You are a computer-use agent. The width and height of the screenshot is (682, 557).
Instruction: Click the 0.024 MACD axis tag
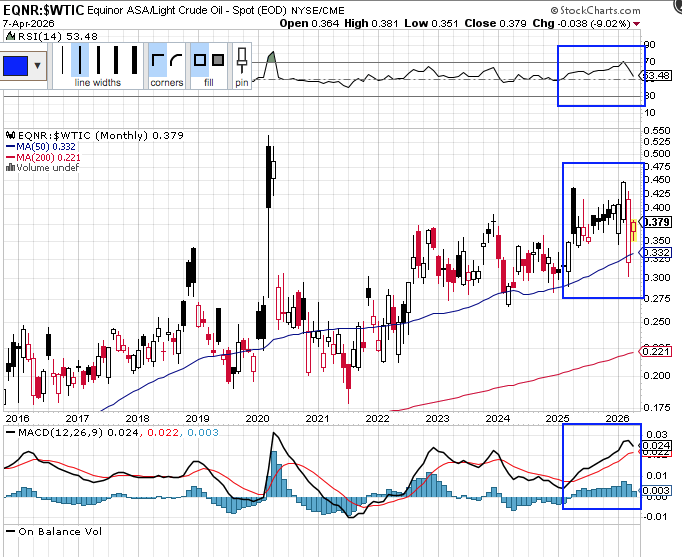[x=656, y=445]
